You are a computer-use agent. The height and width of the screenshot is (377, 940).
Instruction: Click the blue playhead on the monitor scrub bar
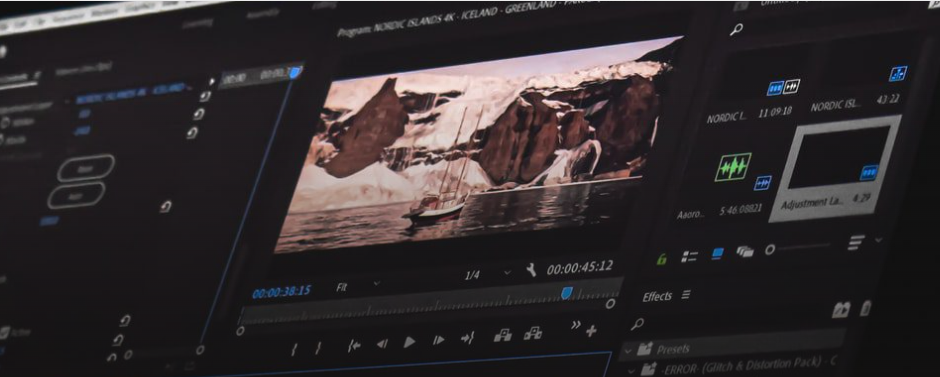click(x=567, y=293)
